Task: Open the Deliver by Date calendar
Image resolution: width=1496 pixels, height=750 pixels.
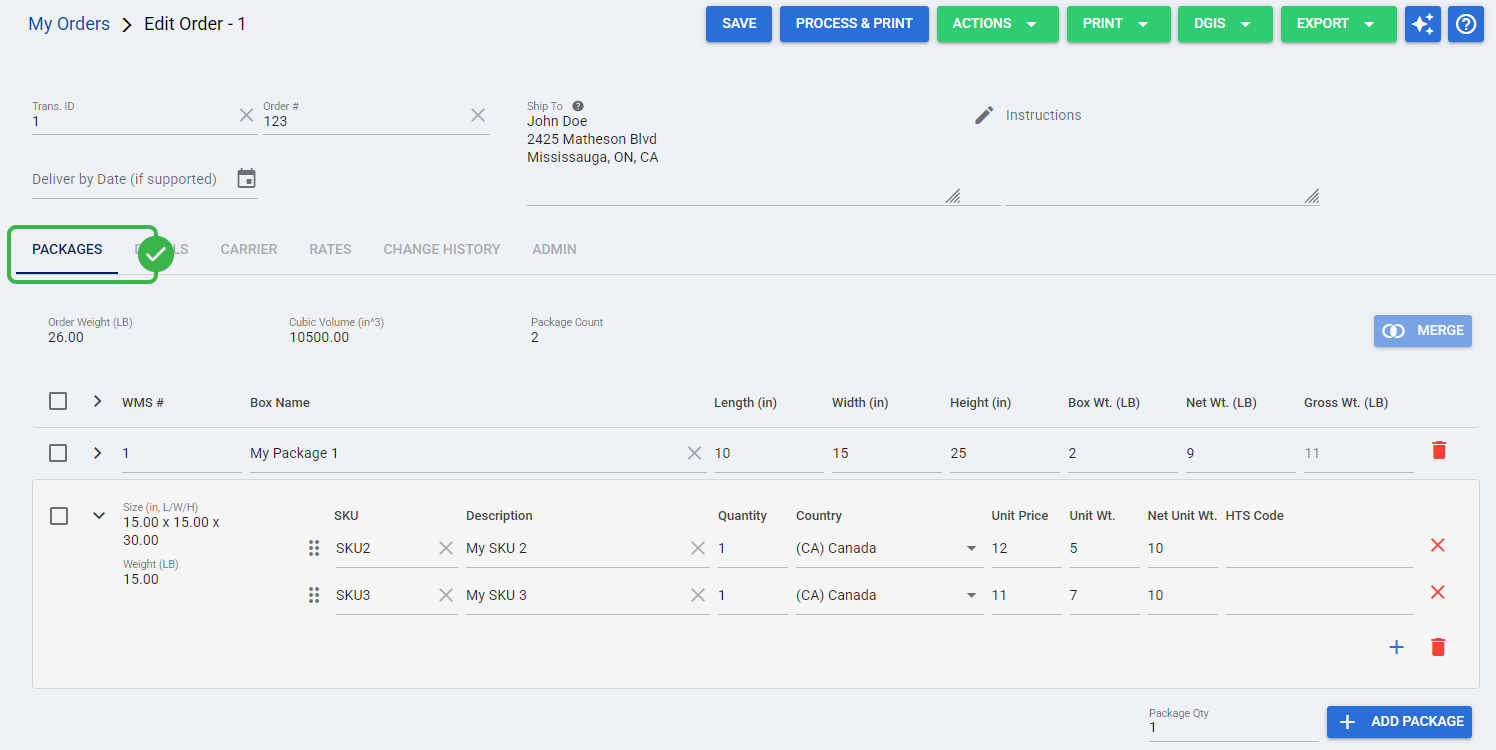Action: point(246,179)
